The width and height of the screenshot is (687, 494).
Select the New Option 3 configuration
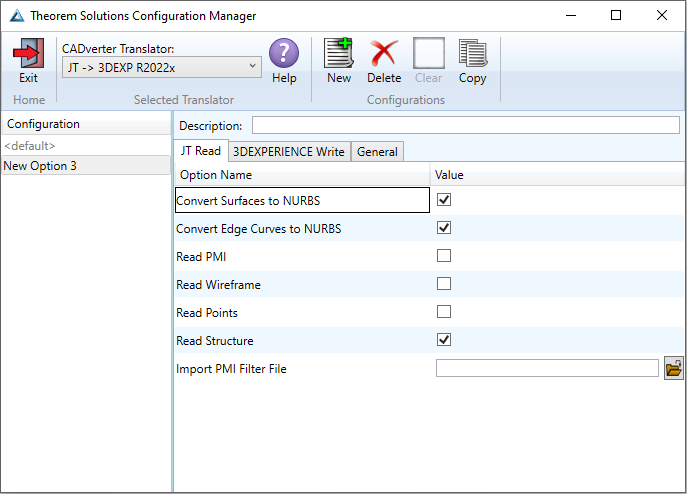[86, 166]
